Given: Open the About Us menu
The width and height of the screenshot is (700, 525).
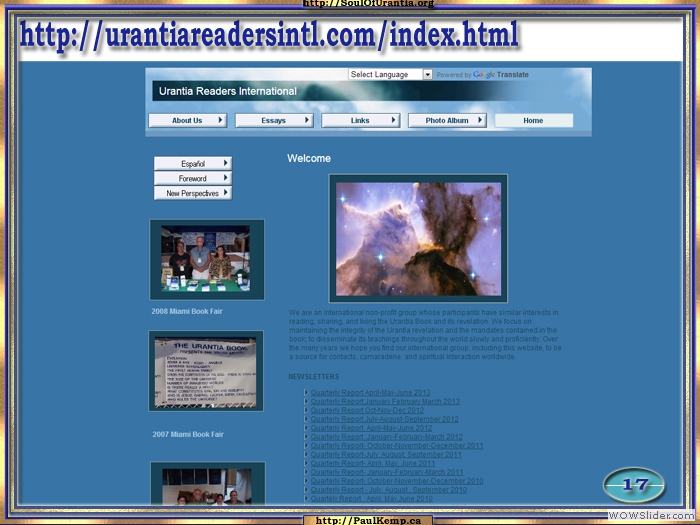Looking at the screenshot, I should coord(188,121).
